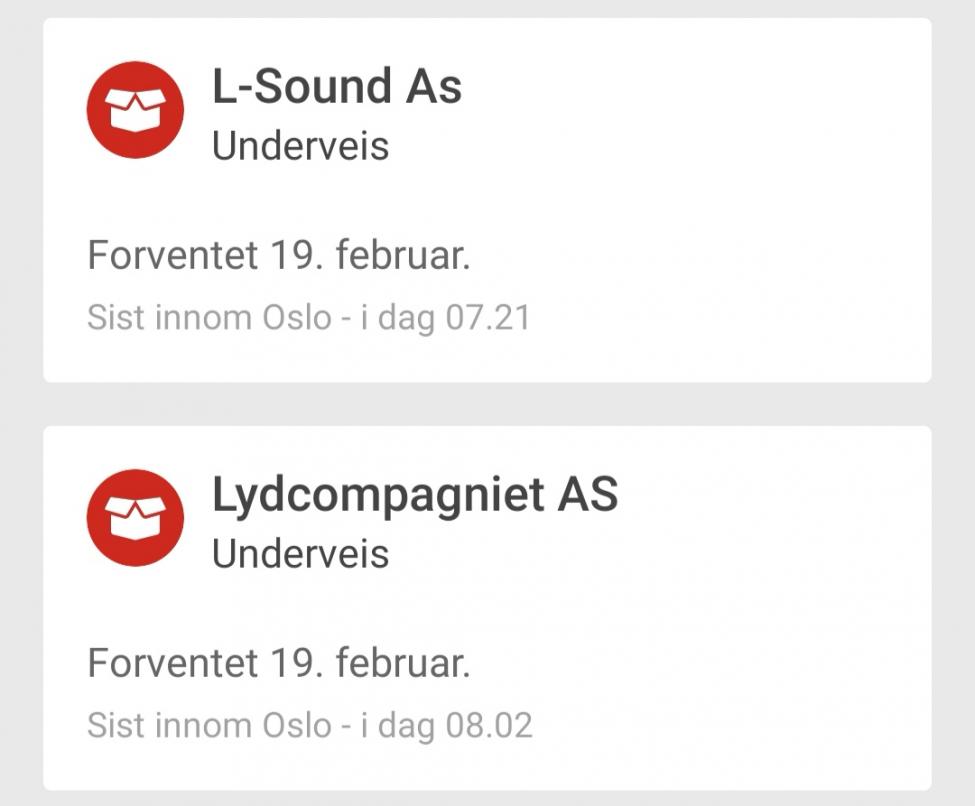Viewport: 975px width, 806px height.
Task: Click the word Oslo in the Lydcompagniet AS card
Action: (x=296, y=725)
